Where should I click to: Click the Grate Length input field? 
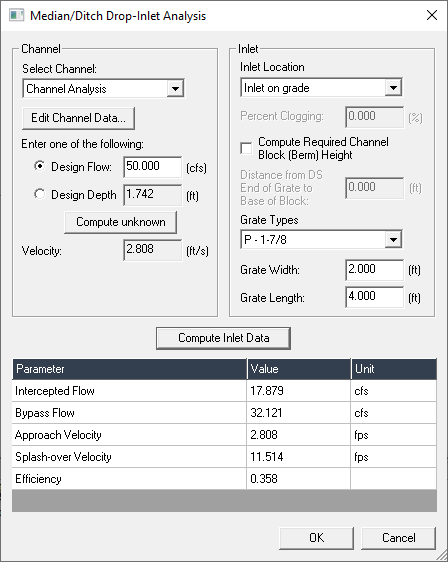coord(375,297)
